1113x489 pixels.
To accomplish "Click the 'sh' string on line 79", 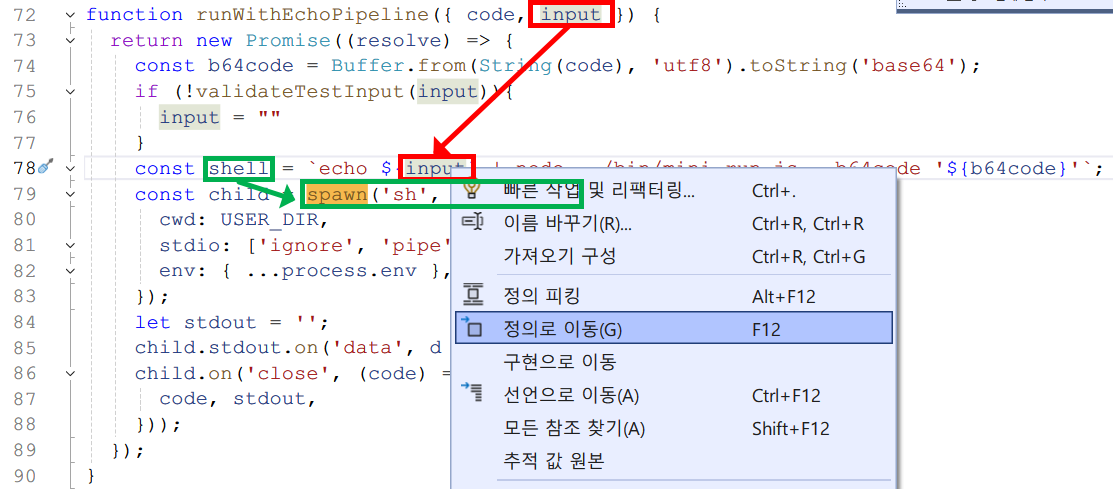I will coord(403,194).
